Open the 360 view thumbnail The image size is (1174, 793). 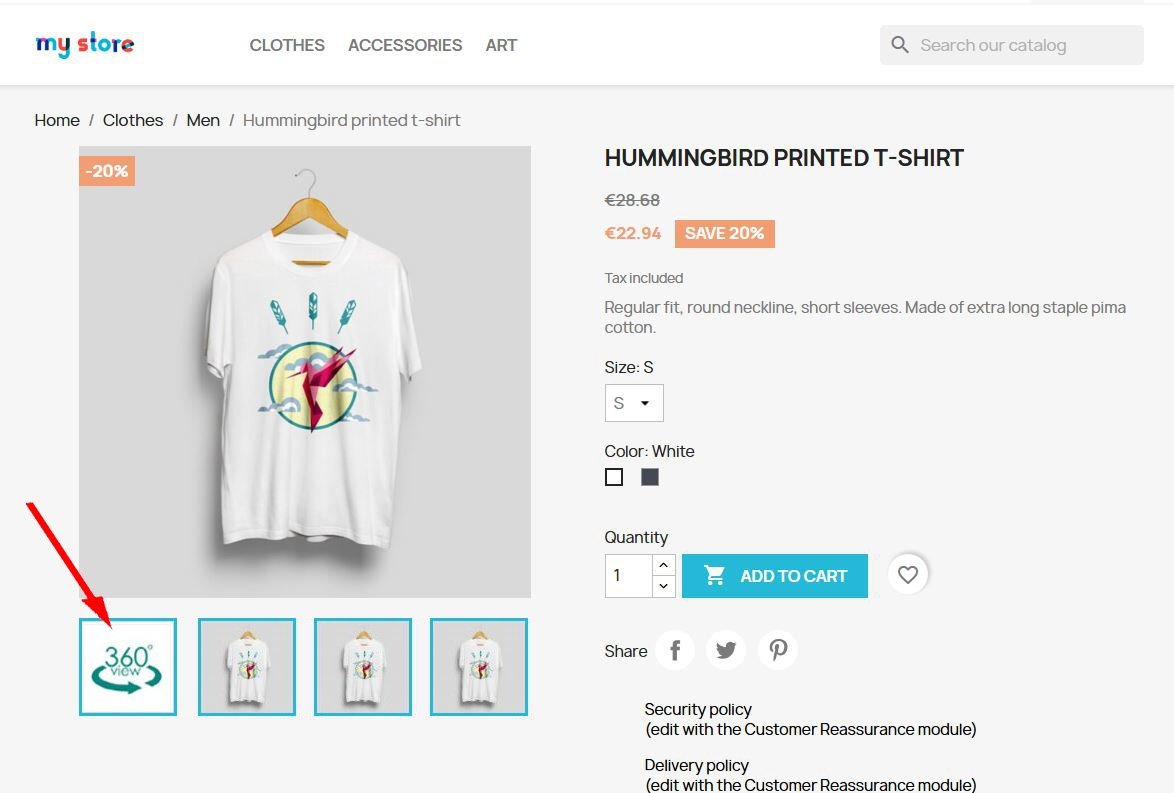coord(128,666)
